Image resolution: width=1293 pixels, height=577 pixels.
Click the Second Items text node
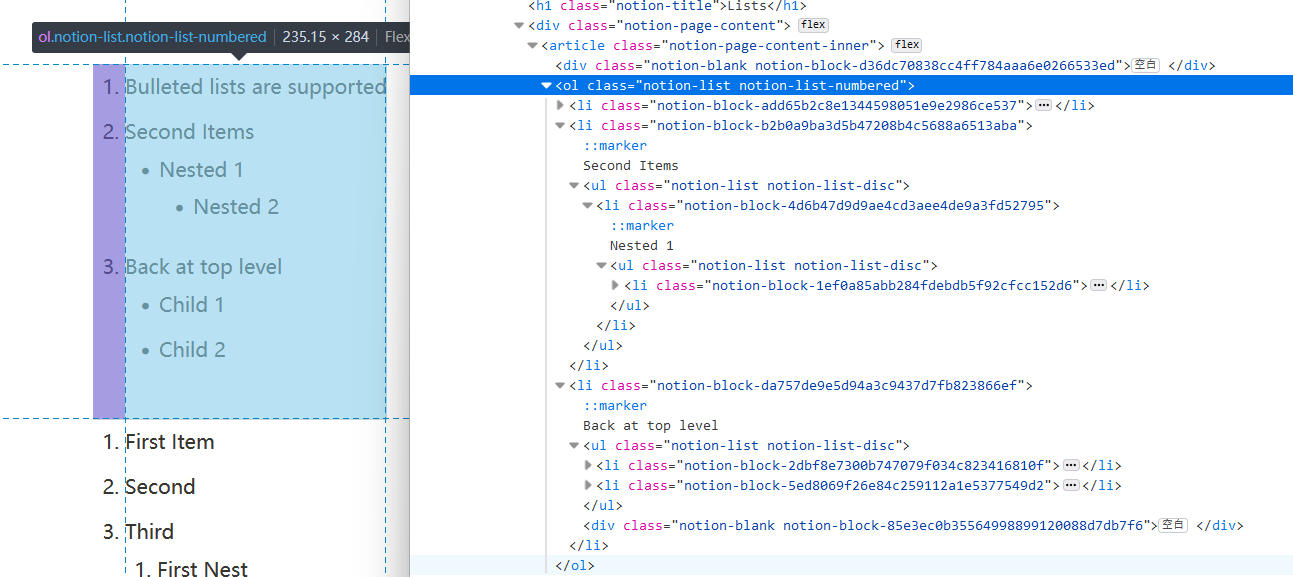click(x=631, y=166)
